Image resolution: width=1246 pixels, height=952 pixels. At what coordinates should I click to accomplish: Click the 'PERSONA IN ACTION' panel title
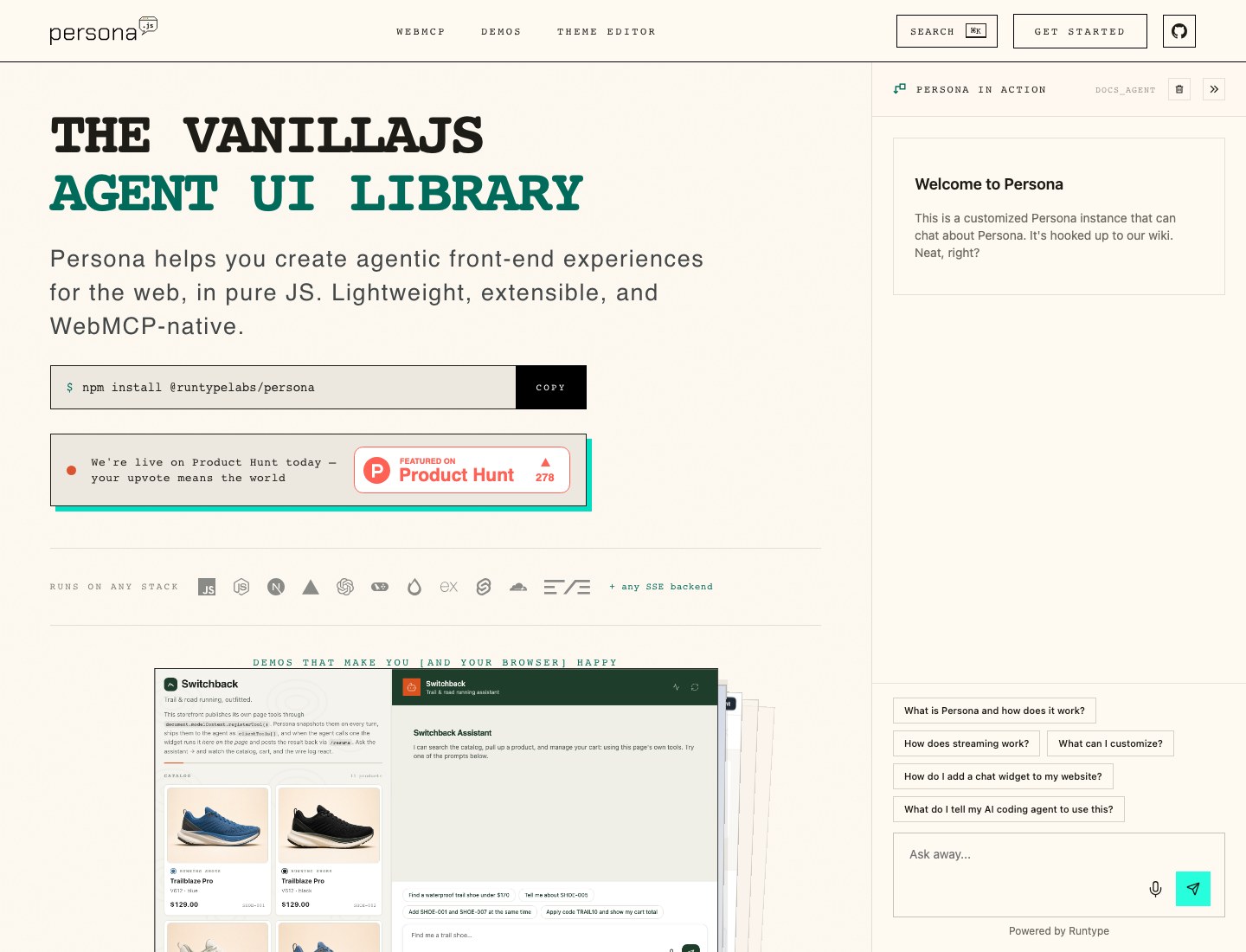pos(981,89)
